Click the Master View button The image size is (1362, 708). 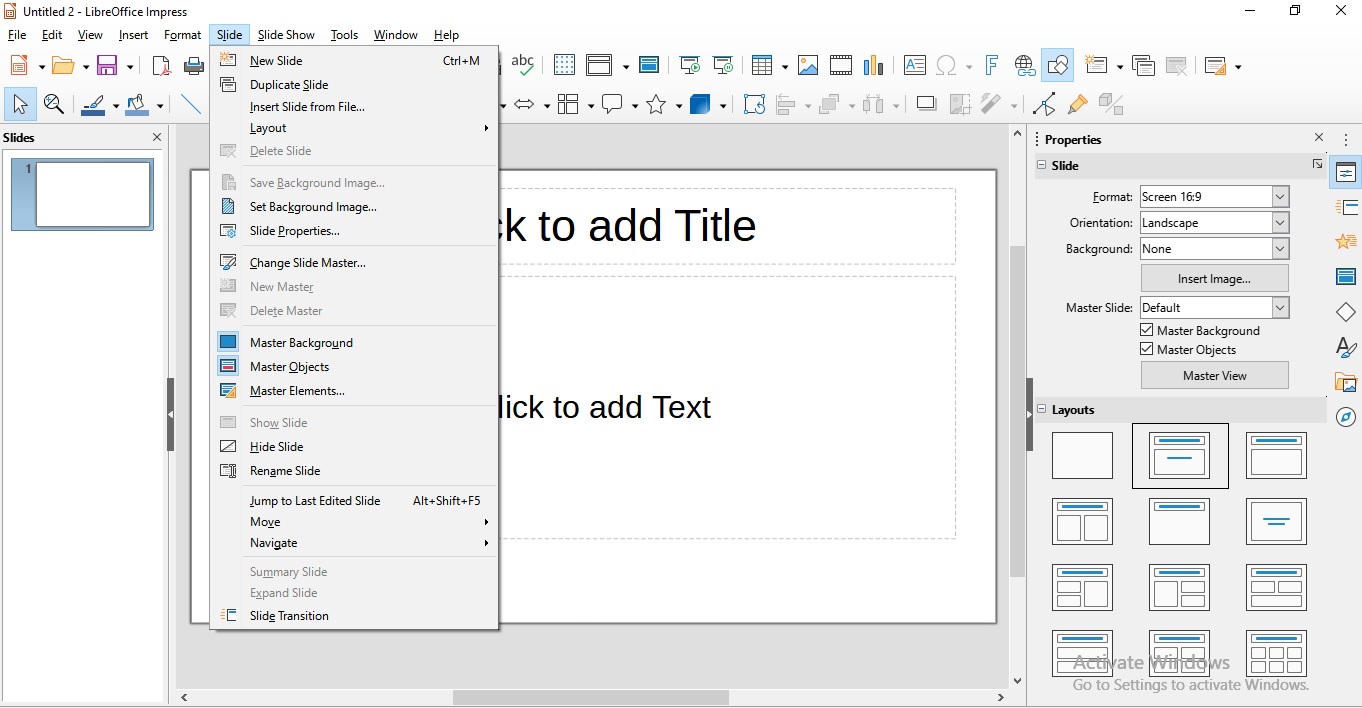click(1214, 375)
